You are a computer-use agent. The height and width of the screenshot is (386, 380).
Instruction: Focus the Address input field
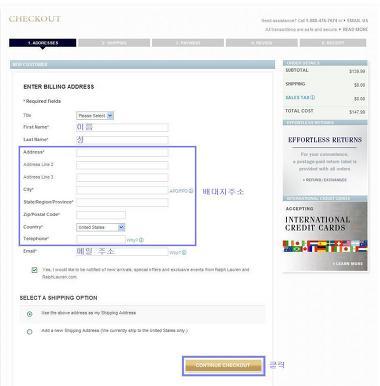[122, 153]
